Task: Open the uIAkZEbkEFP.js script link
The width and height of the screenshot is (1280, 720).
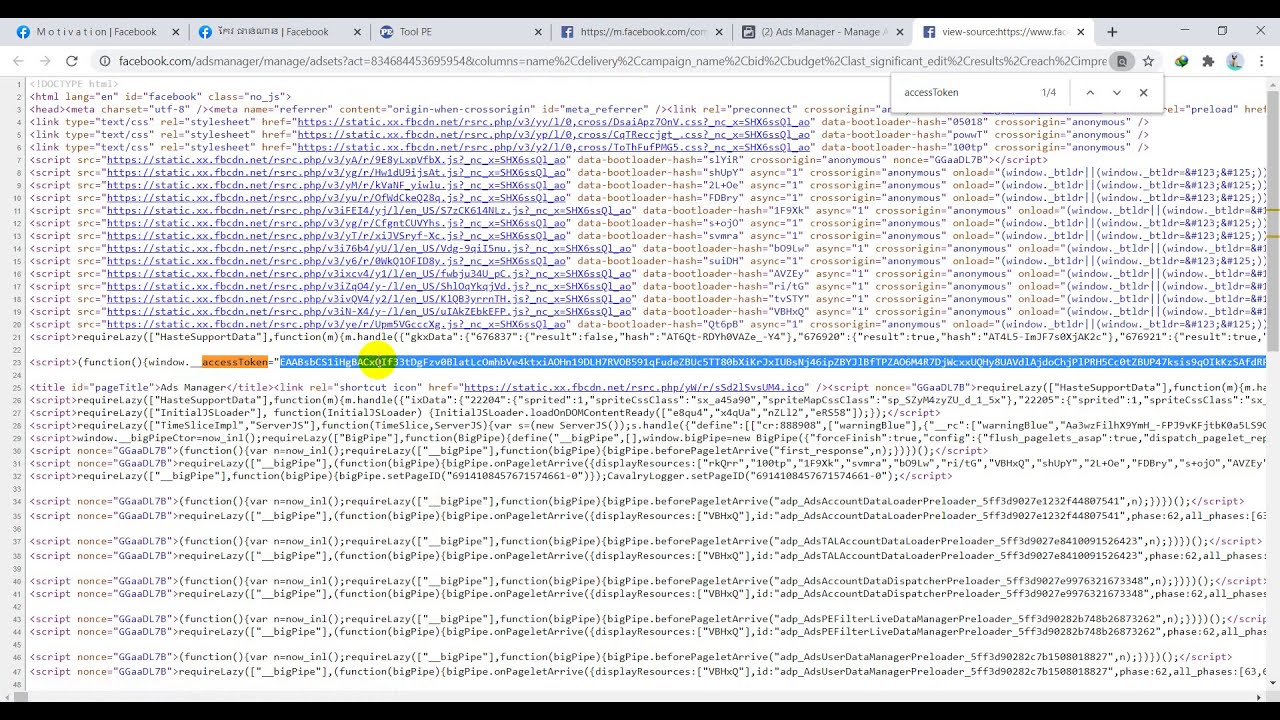Action: pyautogui.click(x=369, y=312)
